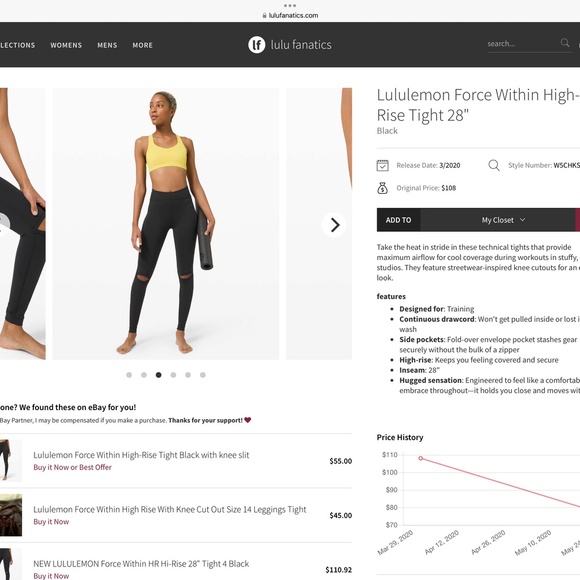Click the lock icon beside lulufanatics.com
The height and width of the screenshot is (580, 580).
264,15
